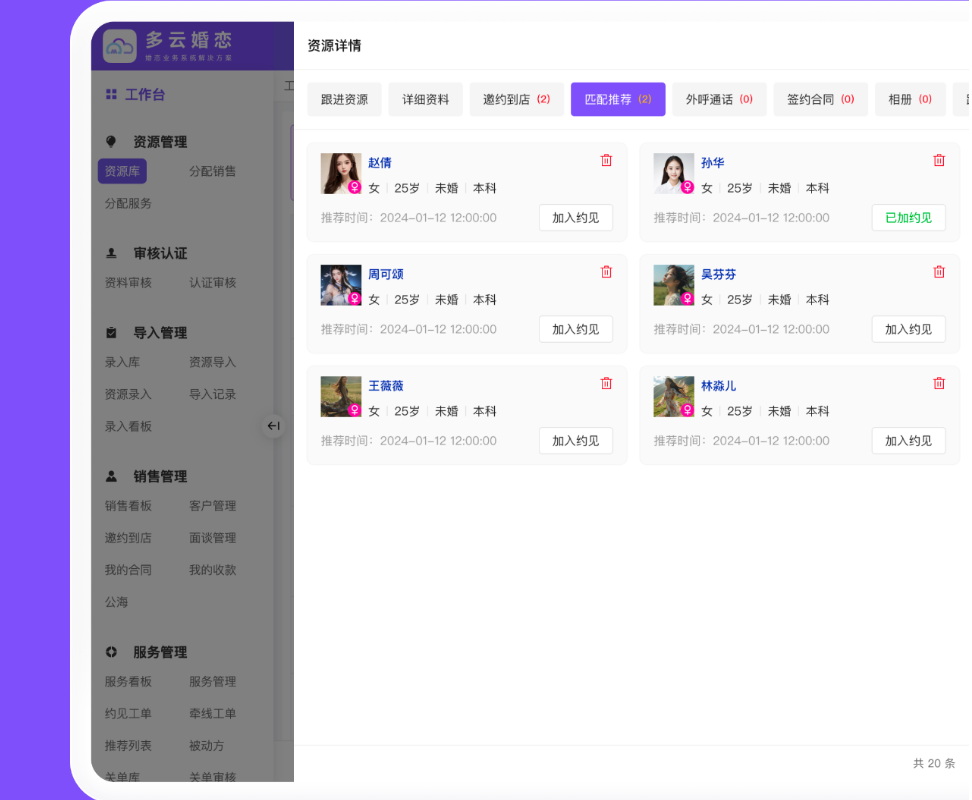972x800 pixels.
Task: View 周可颂 avatar thumbnail
Action: 340,285
